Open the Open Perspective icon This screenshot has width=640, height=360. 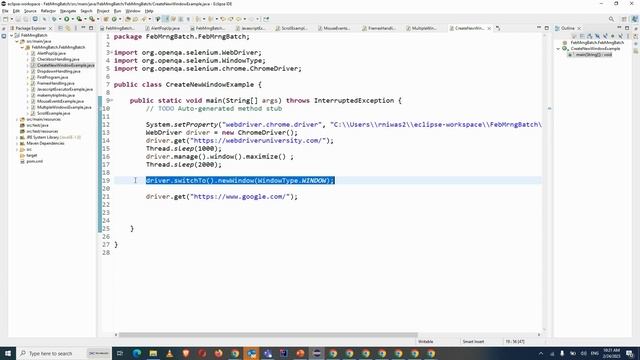tap(624, 19)
